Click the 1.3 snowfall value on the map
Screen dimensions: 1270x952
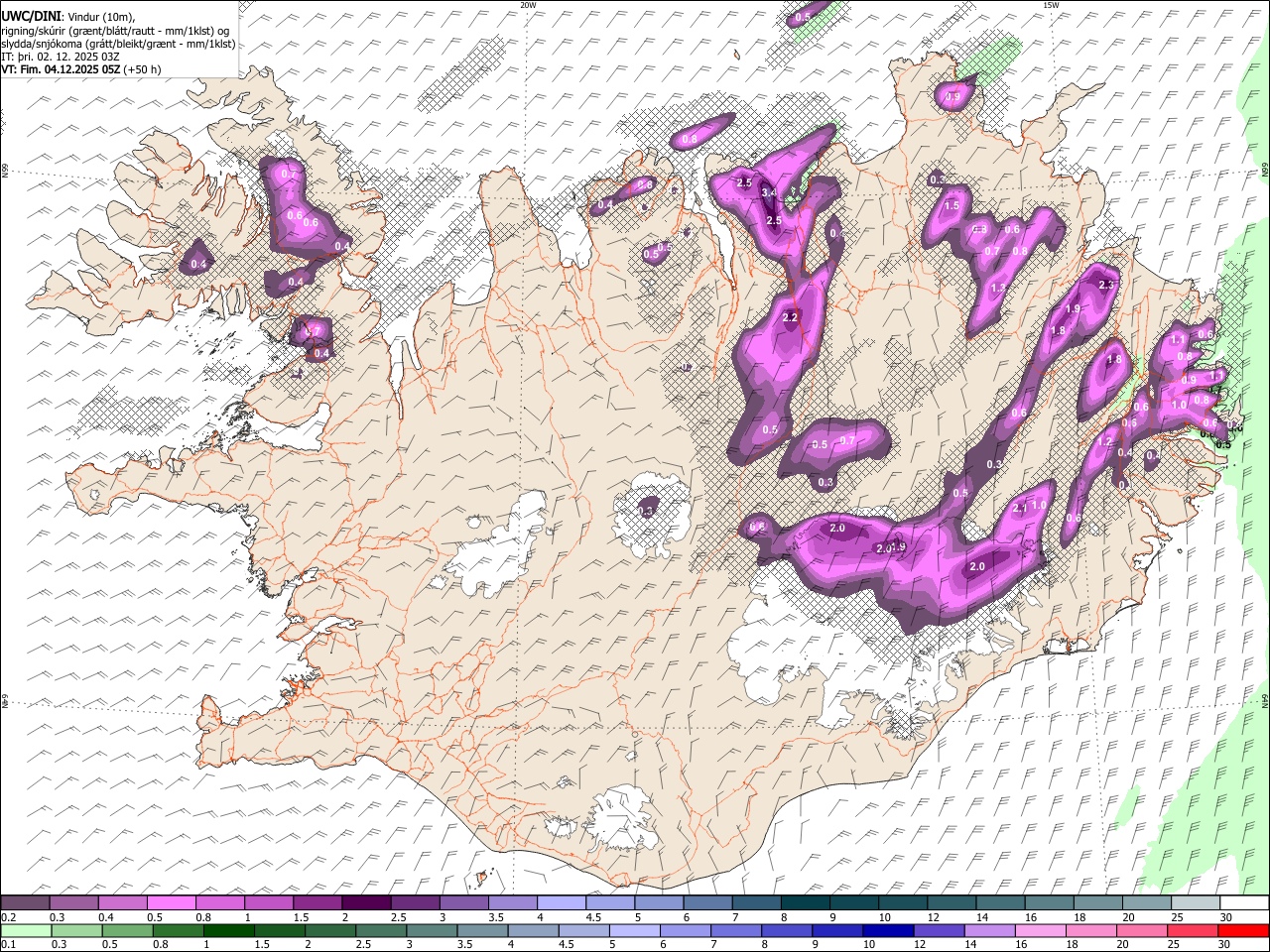[x=998, y=288]
